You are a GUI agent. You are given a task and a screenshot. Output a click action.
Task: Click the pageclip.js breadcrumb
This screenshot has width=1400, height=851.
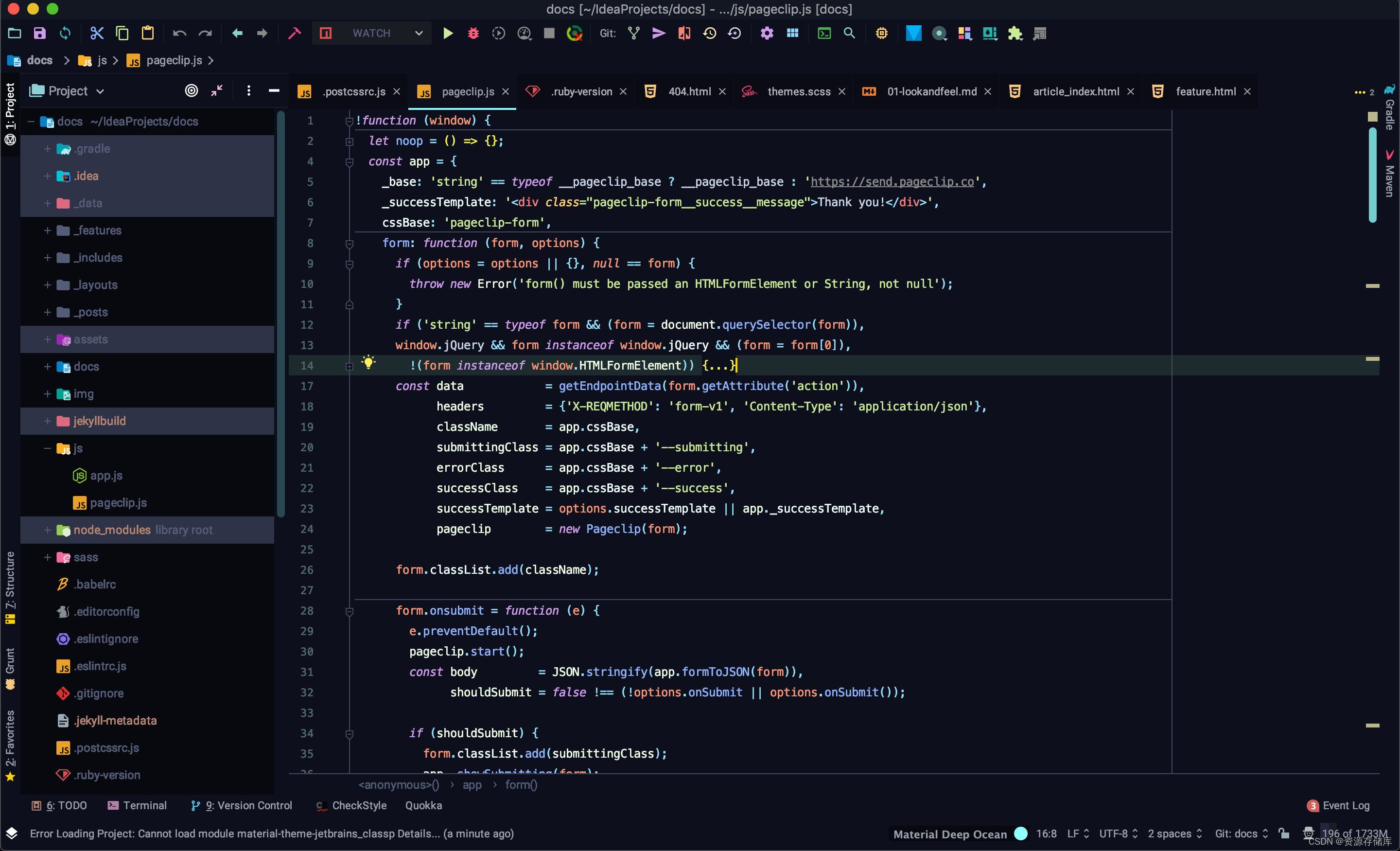tap(174, 60)
